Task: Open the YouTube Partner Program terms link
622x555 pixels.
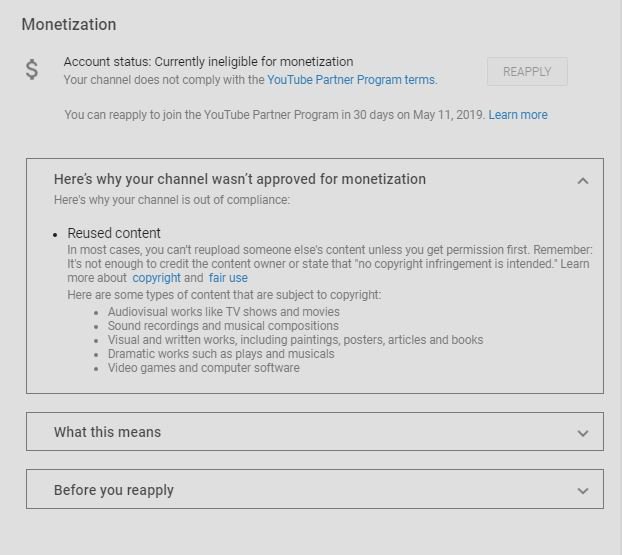Action: click(352, 80)
